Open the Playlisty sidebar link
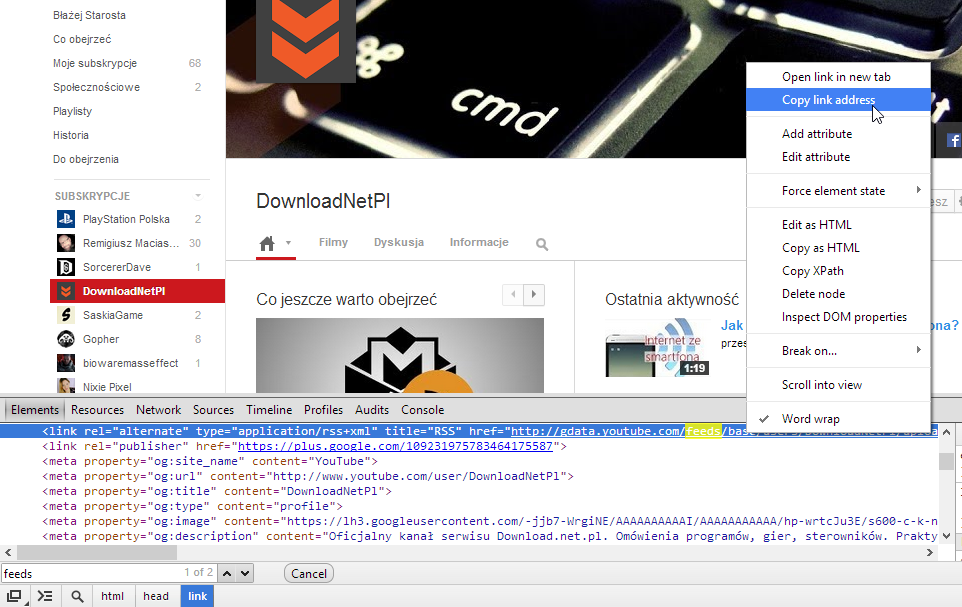 click(x=72, y=111)
